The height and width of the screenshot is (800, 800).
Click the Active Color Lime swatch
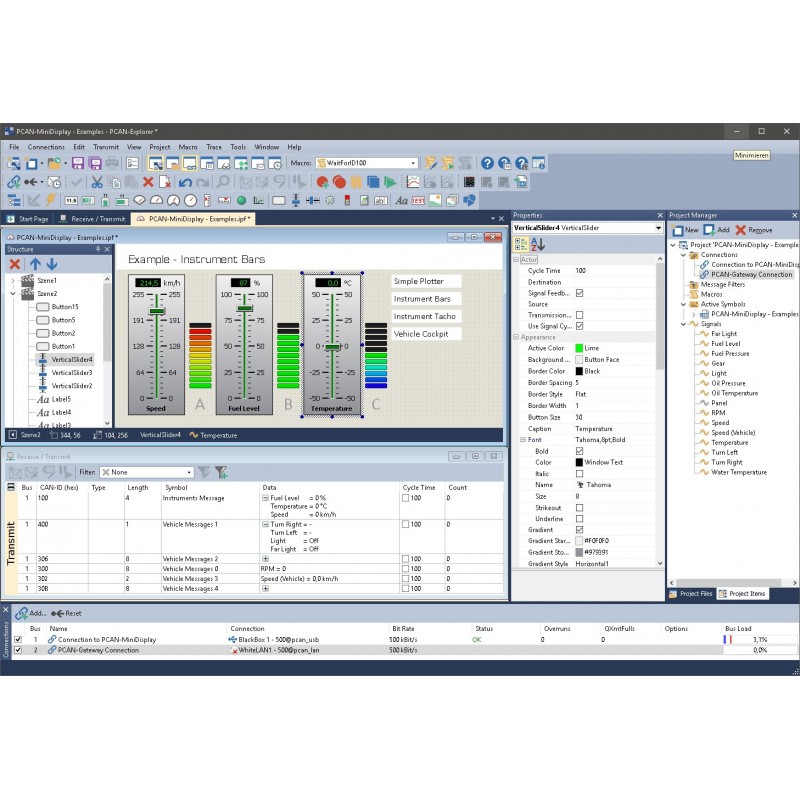tap(579, 348)
